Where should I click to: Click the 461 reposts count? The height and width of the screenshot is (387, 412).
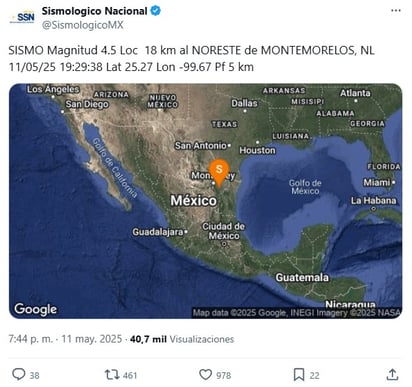(130, 376)
